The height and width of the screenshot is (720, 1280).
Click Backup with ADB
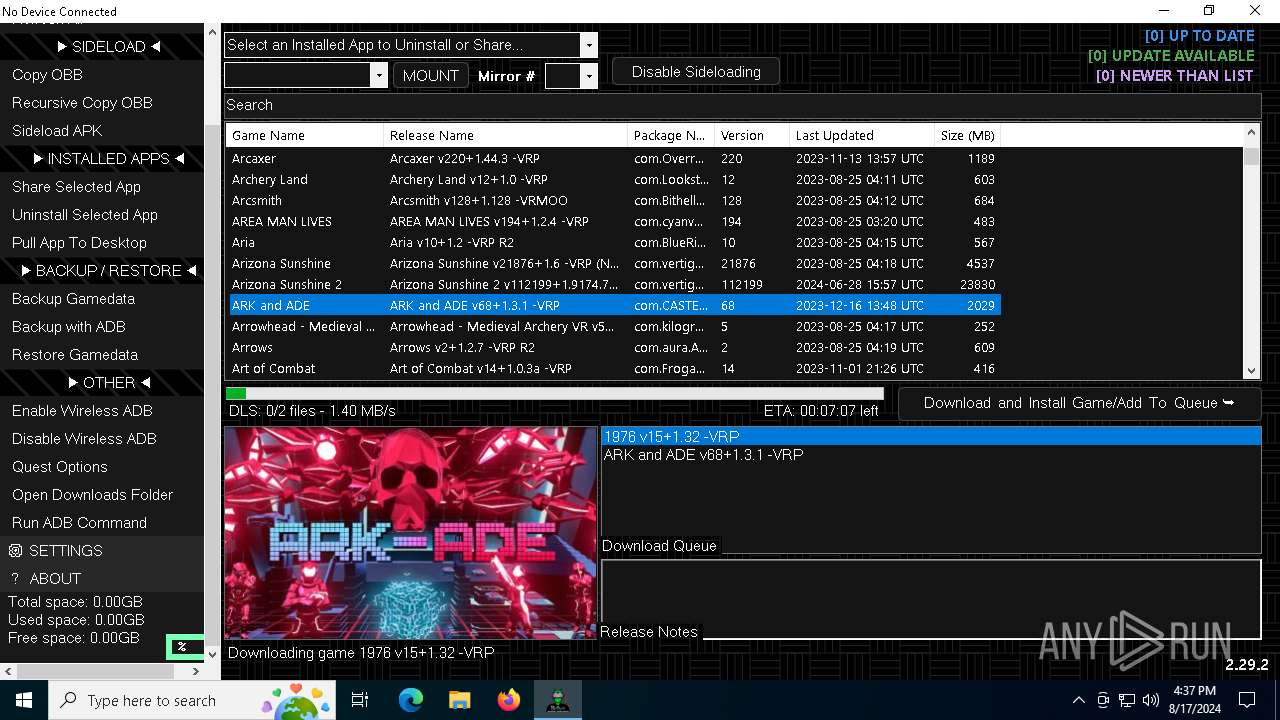click(x=68, y=327)
